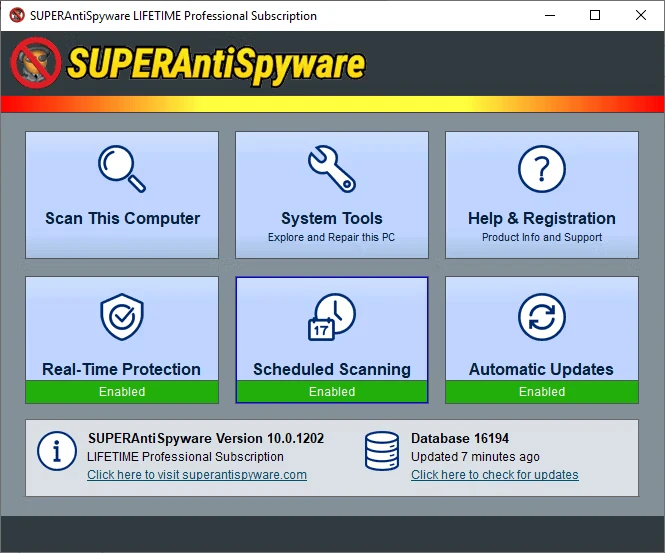This screenshot has height=553, width=665.
Task: Click the info circle icon
Action: coord(57,451)
